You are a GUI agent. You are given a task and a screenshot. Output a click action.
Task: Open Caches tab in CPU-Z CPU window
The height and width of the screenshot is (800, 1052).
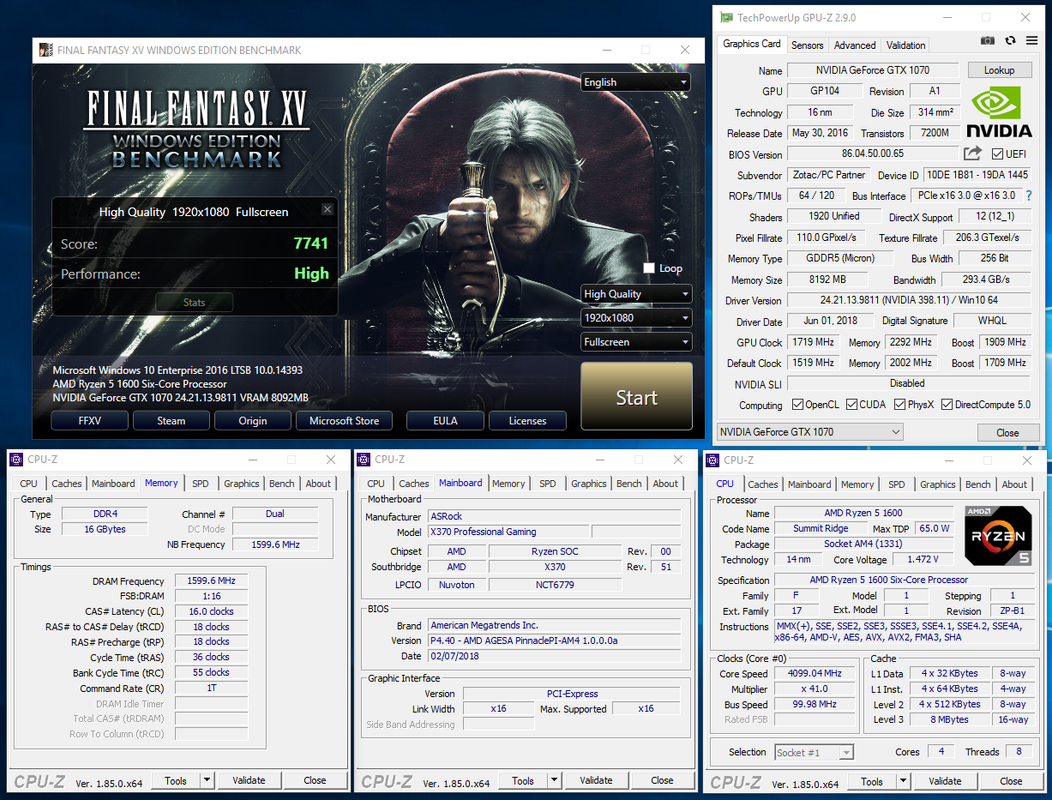tap(763, 484)
